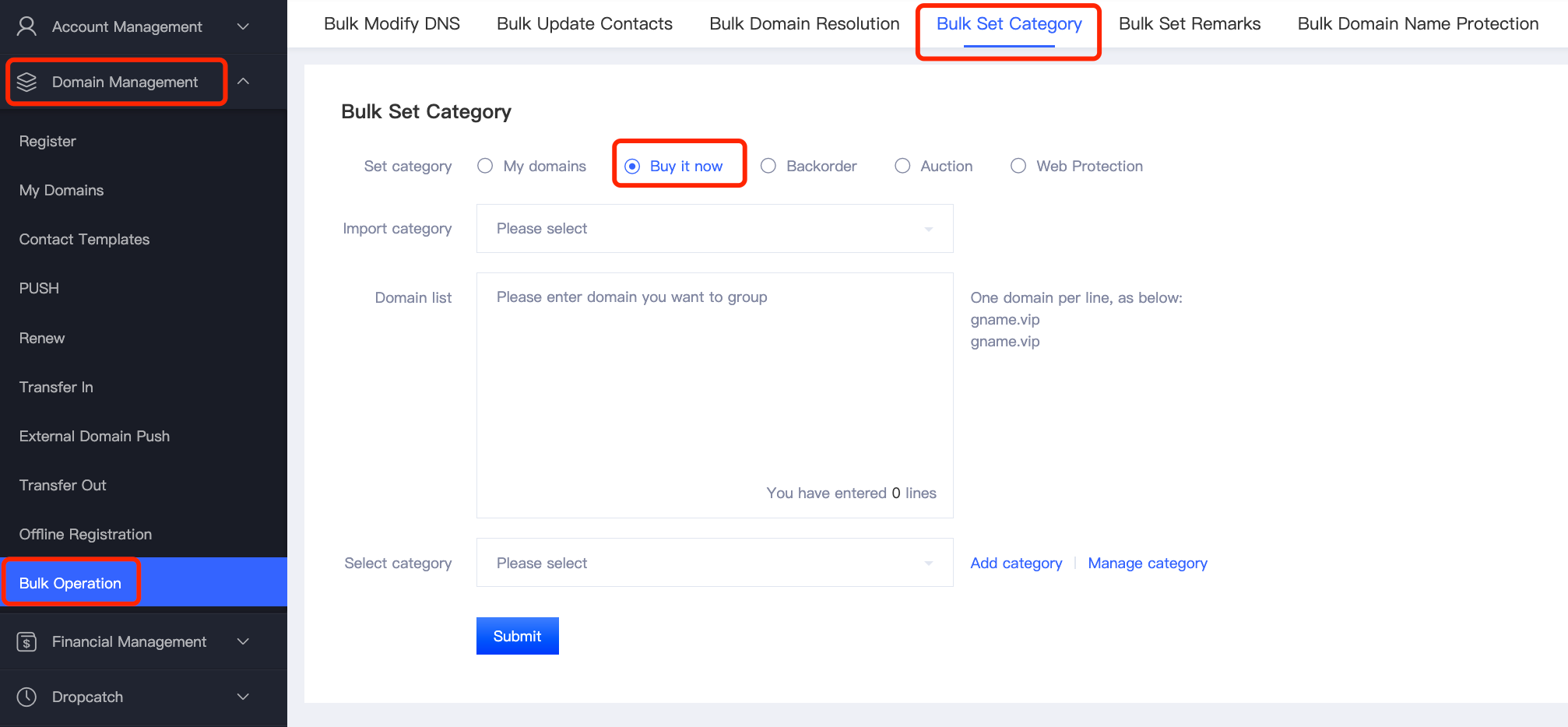Click the Add category link
The image size is (1568, 727).
click(1016, 563)
